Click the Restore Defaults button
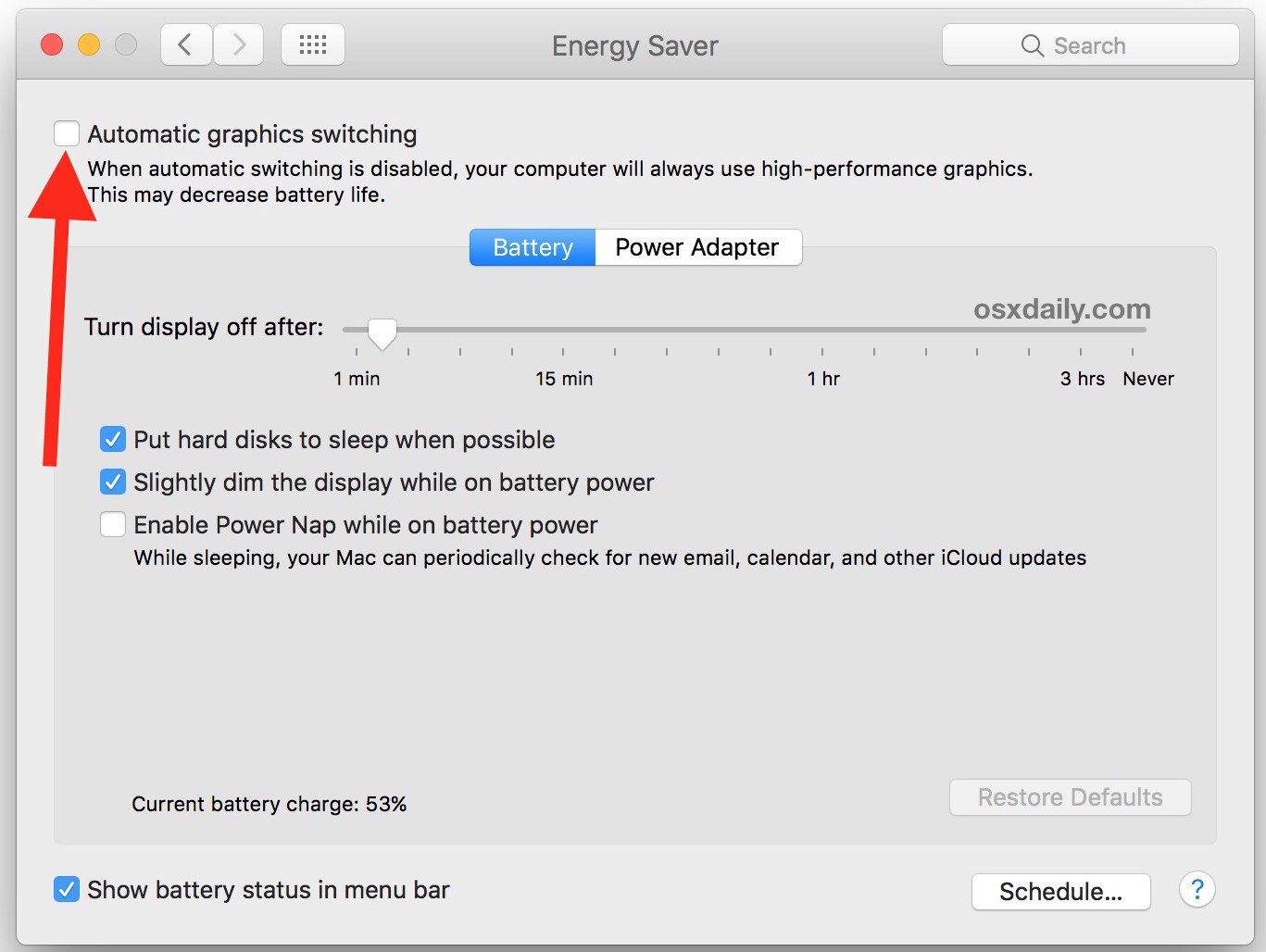The height and width of the screenshot is (952, 1266). 1071,797
